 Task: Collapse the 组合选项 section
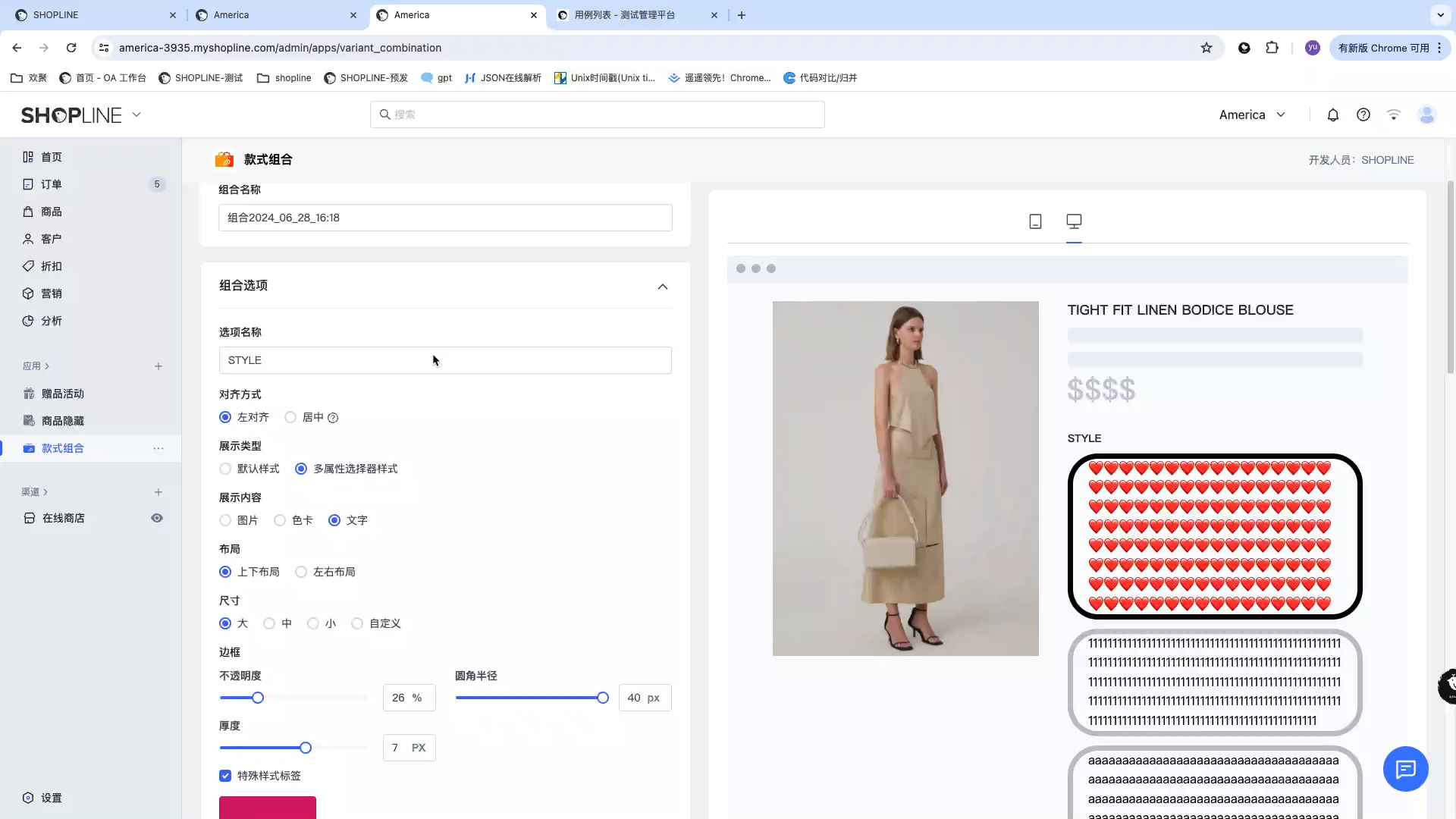(663, 287)
